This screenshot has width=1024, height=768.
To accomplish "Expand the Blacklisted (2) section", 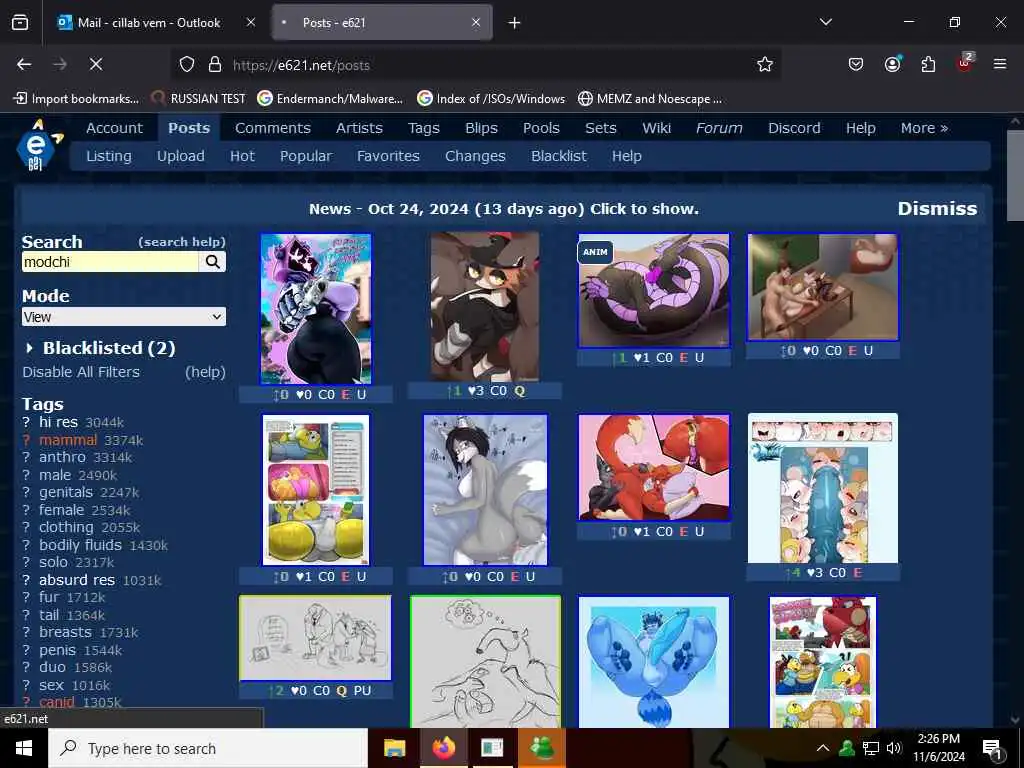I will [x=100, y=348].
